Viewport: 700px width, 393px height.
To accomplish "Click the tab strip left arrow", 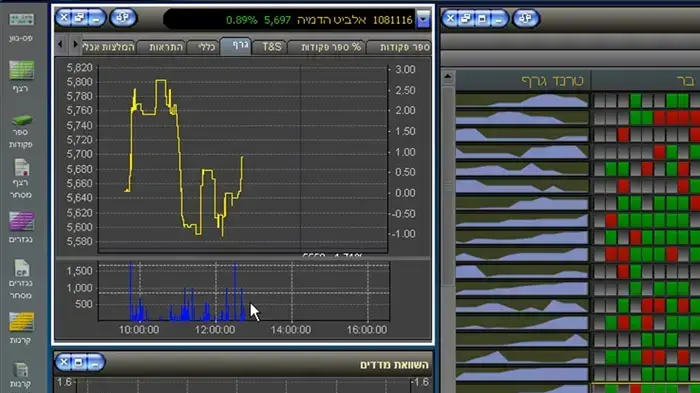I will [60, 44].
